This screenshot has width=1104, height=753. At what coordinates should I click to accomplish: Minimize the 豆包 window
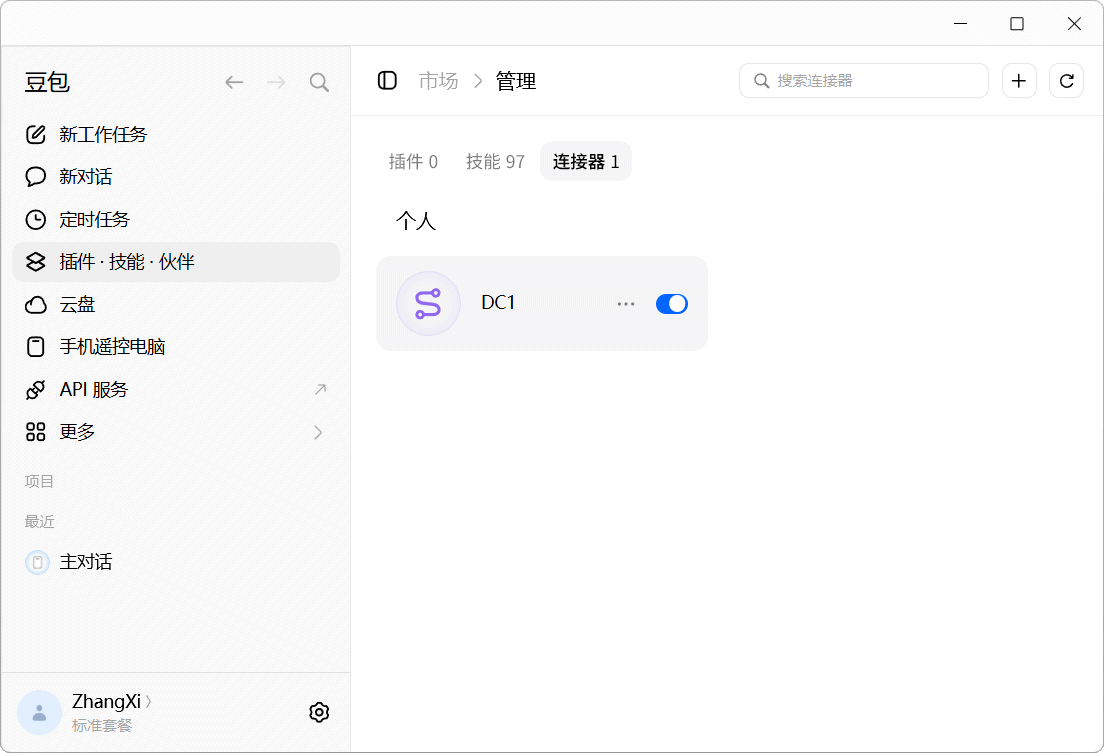pyautogui.click(x=960, y=24)
